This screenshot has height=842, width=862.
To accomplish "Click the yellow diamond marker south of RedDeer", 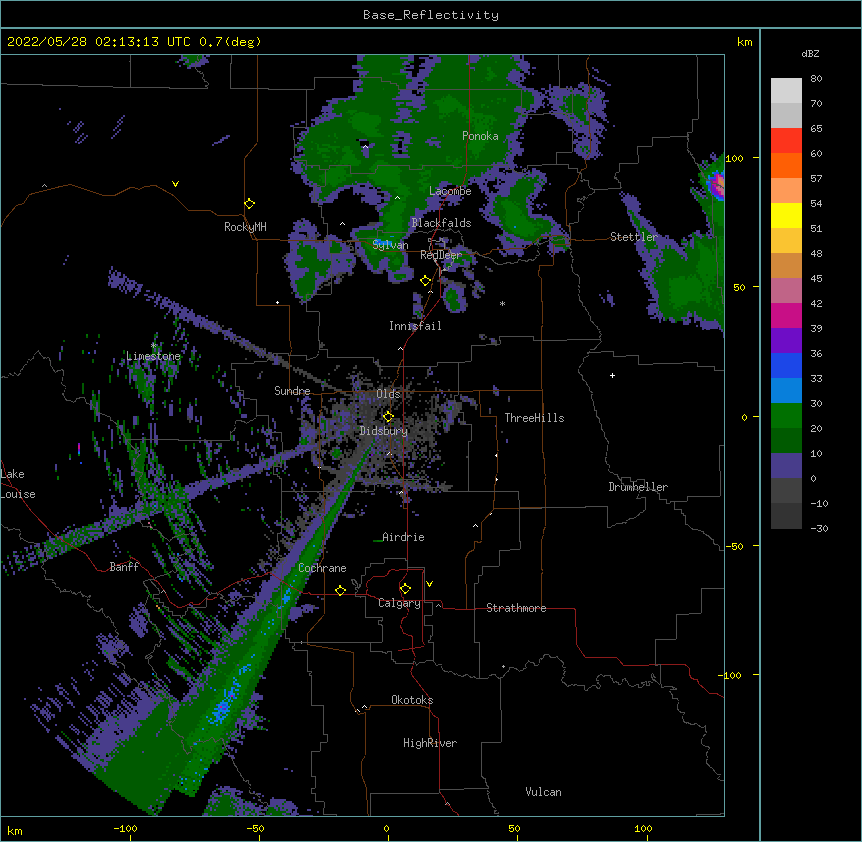I will pos(426,281).
